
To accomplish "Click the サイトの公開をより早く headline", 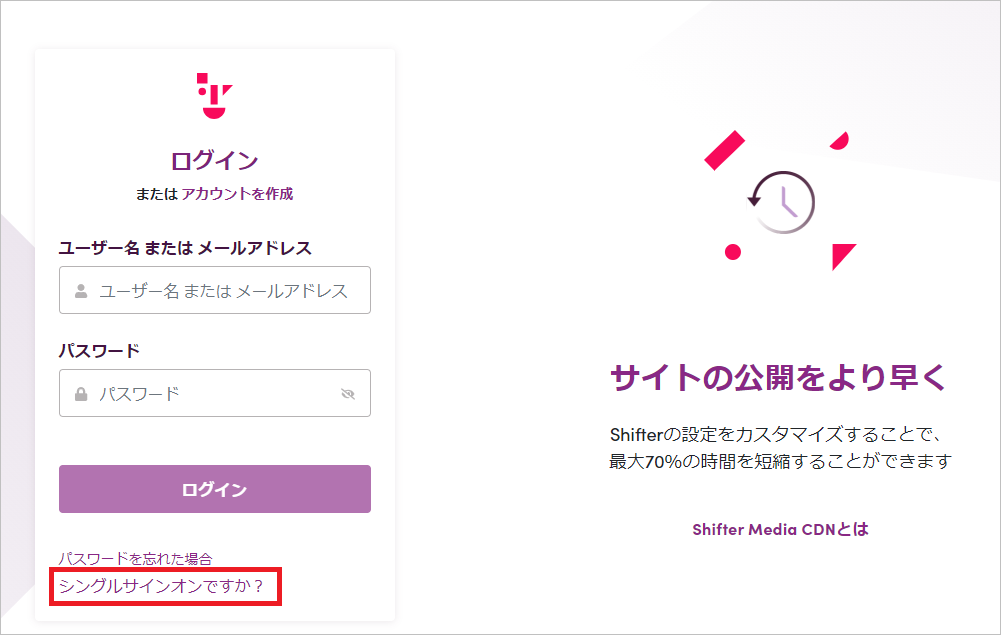I will [x=779, y=377].
